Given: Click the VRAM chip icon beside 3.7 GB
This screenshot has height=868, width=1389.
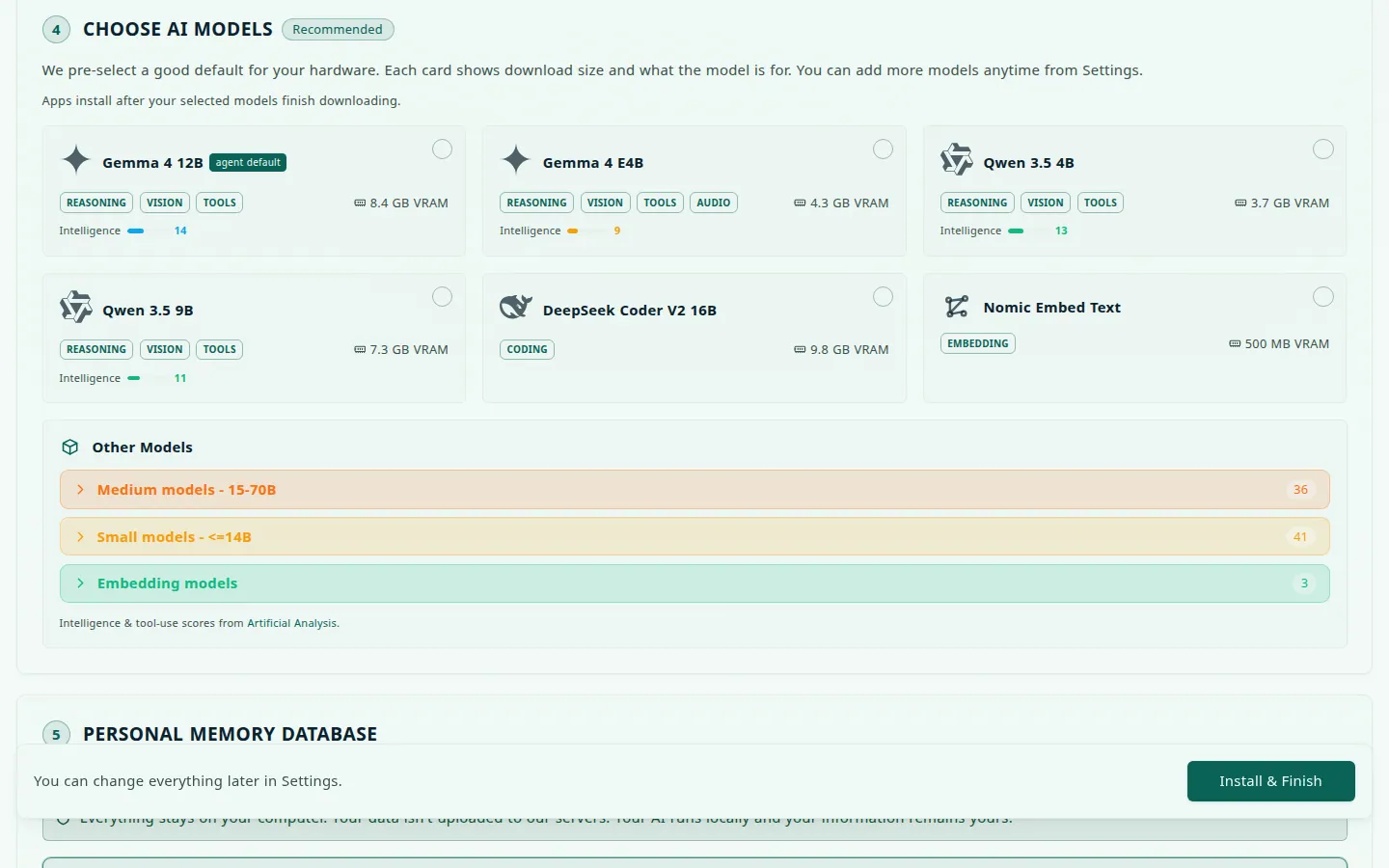Looking at the screenshot, I should 1240,203.
